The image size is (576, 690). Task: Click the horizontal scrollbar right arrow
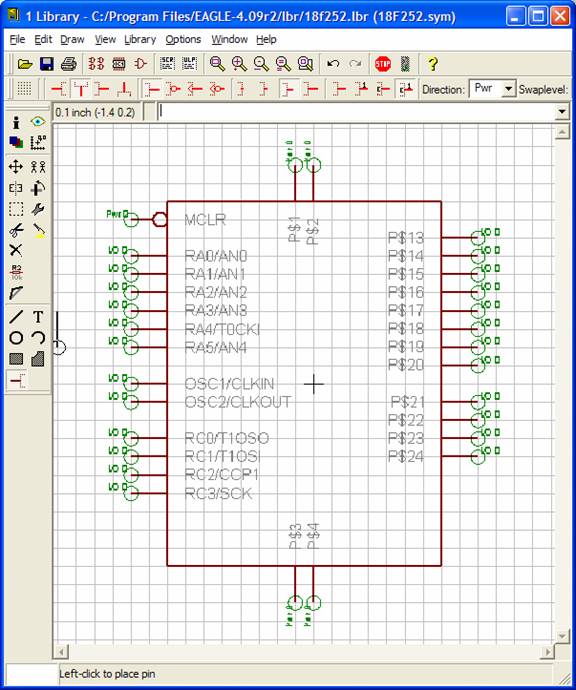tap(548, 651)
